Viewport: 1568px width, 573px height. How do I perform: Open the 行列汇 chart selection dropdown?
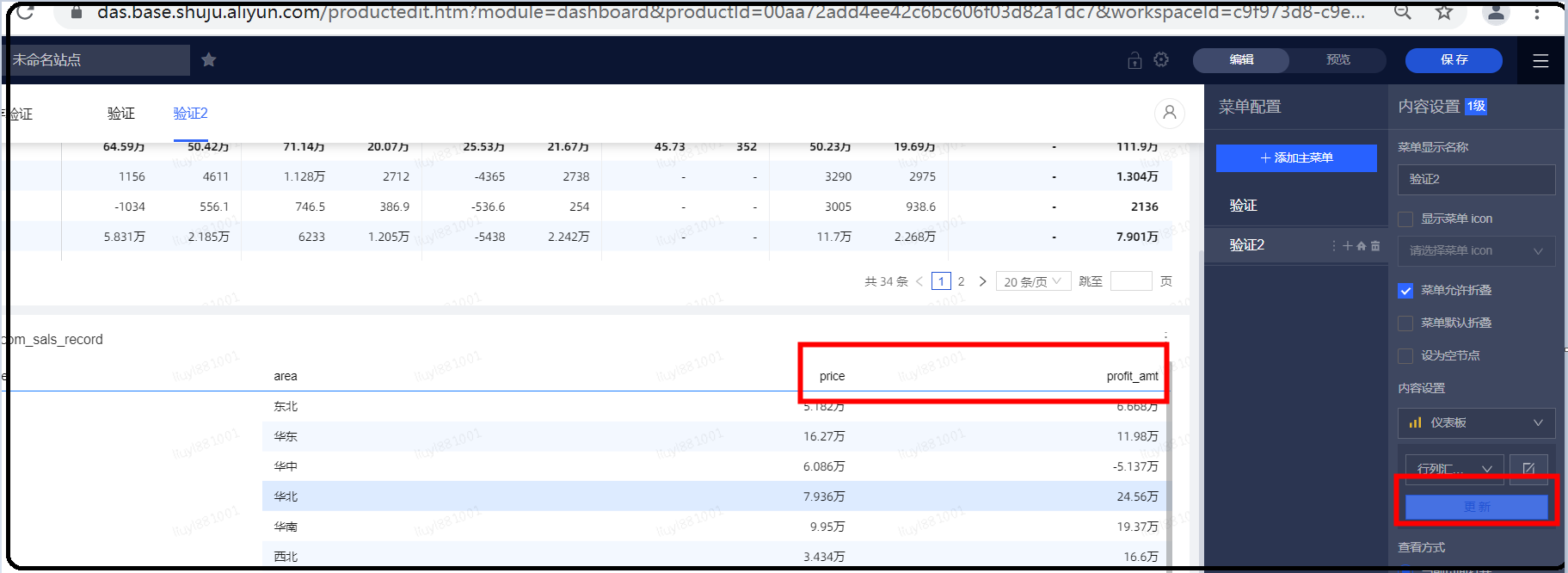(1454, 468)
